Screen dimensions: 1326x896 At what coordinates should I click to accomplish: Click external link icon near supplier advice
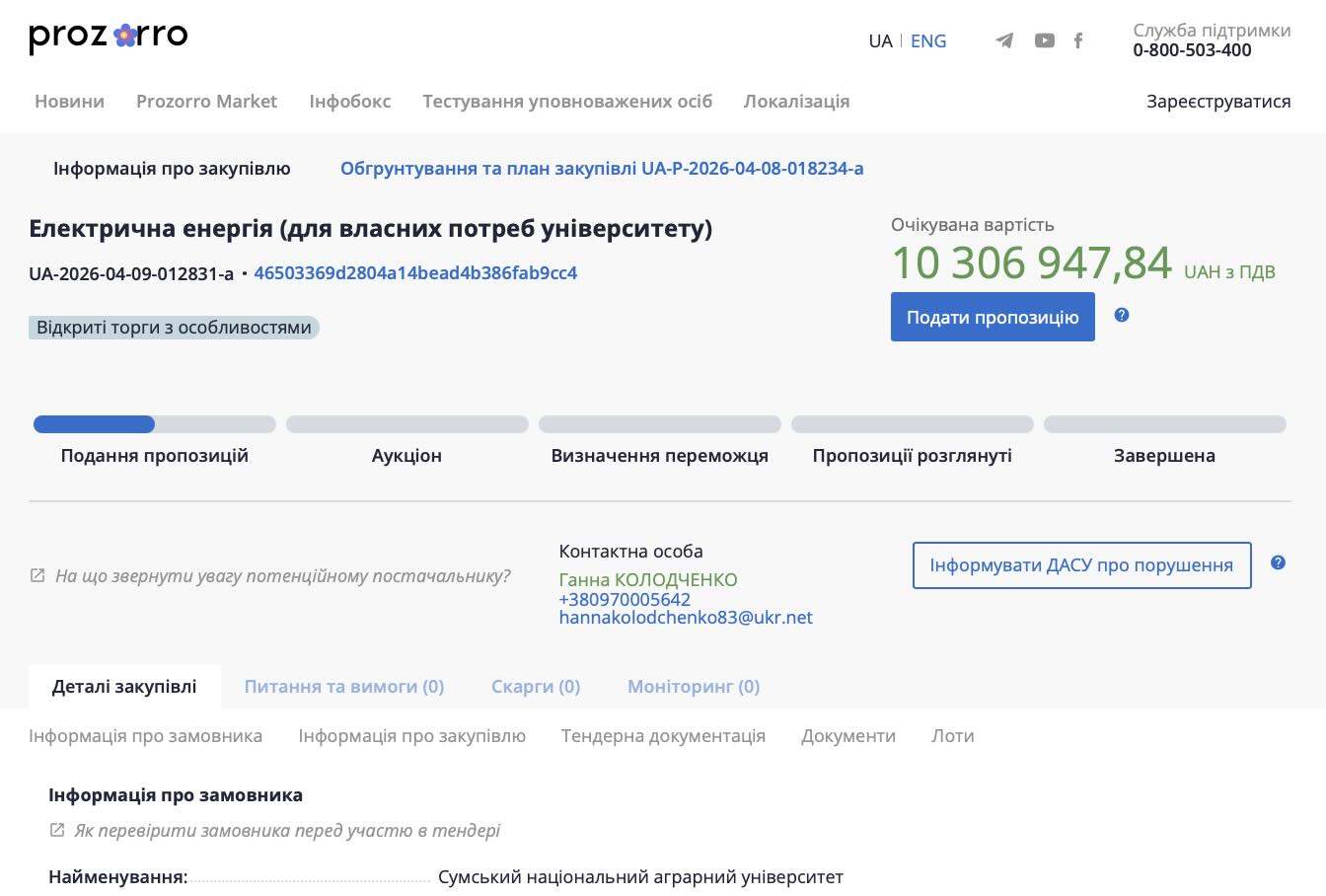pyautogui.click(x=37, y=575)
